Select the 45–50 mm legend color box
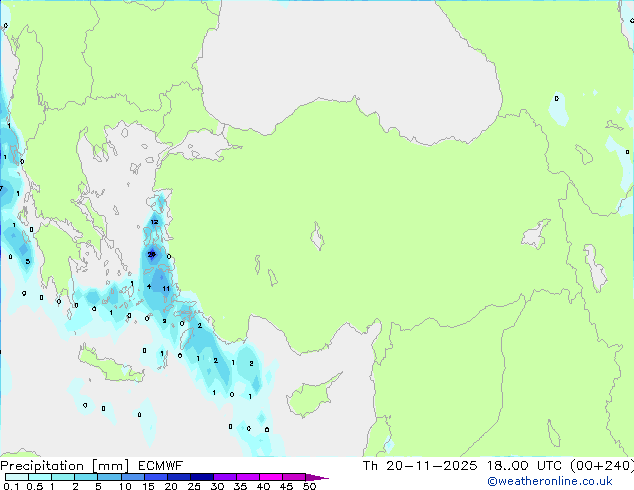The height and width of the screenshot is (490, 634). 294,477
